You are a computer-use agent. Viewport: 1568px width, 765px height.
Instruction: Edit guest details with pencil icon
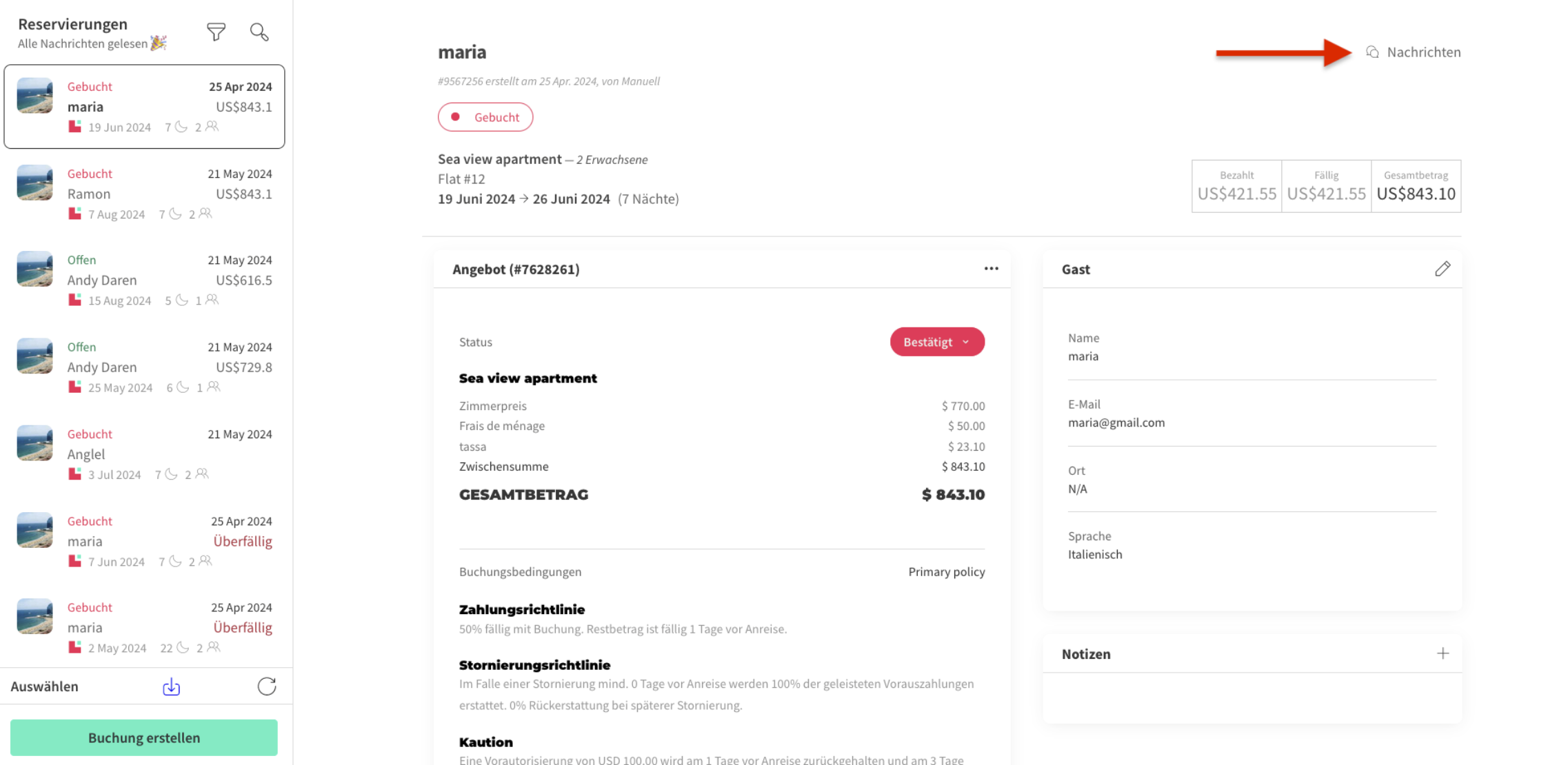tap(1442, 269)
